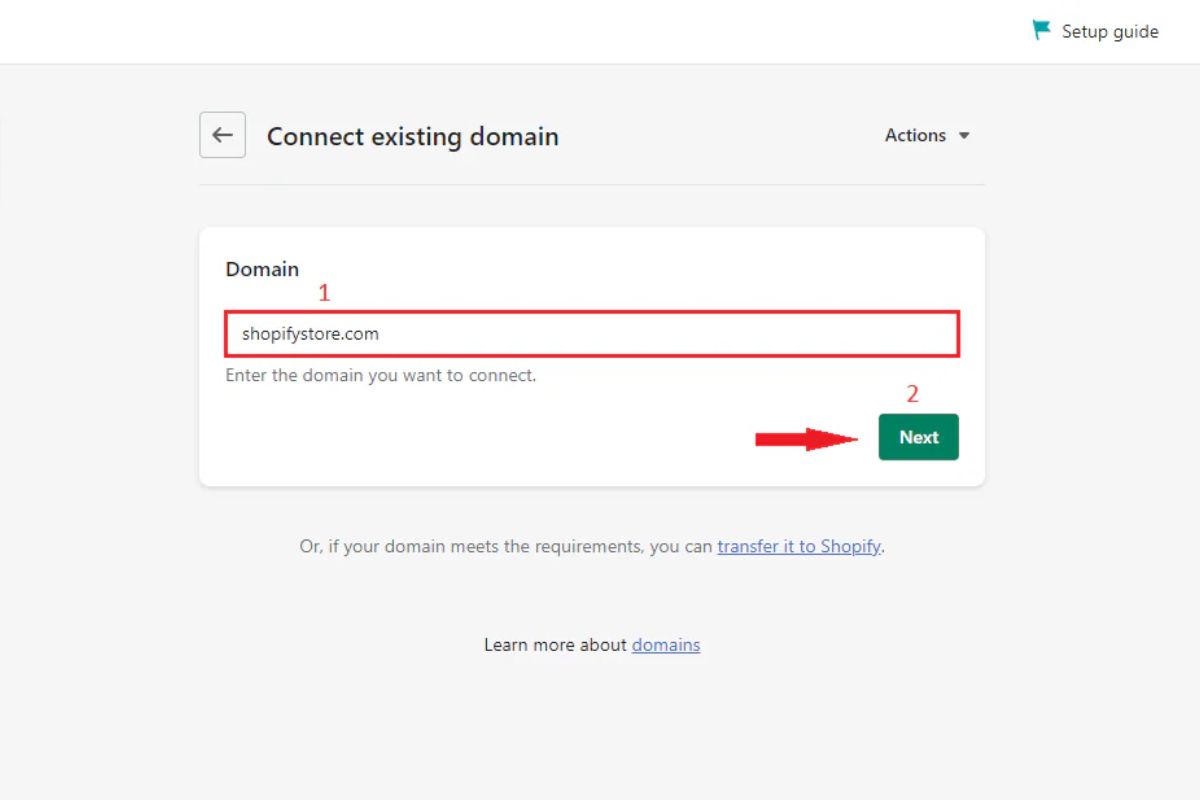Click the 'Learn more about' text
1200x800 pixels.
click(555, 645)
